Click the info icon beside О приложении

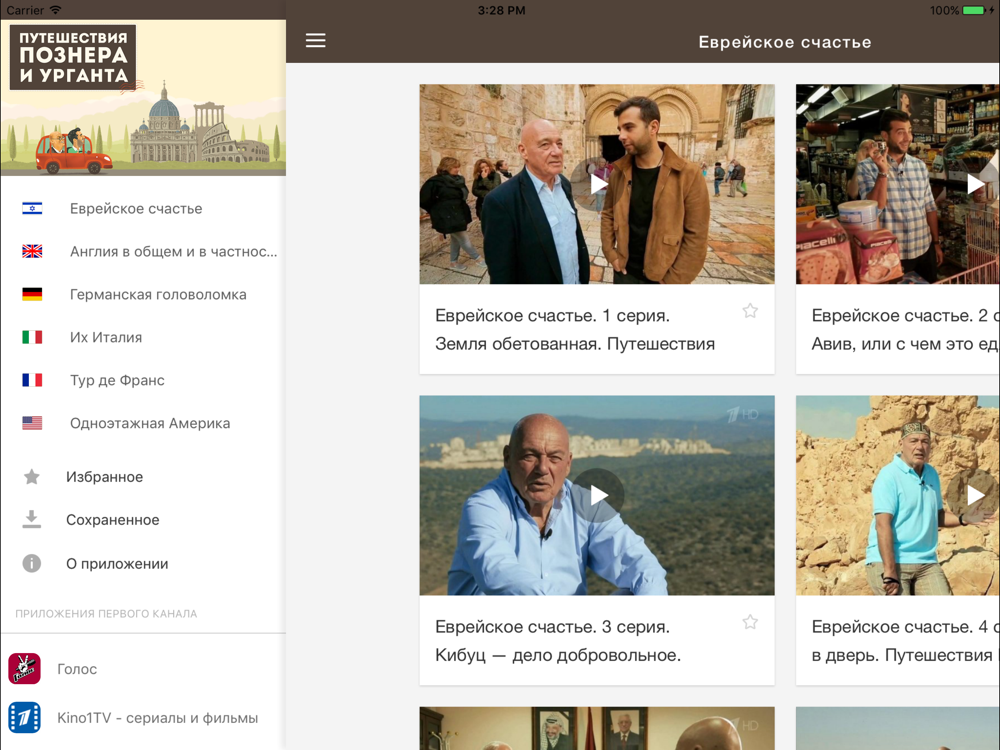click(x=31, y=563)
